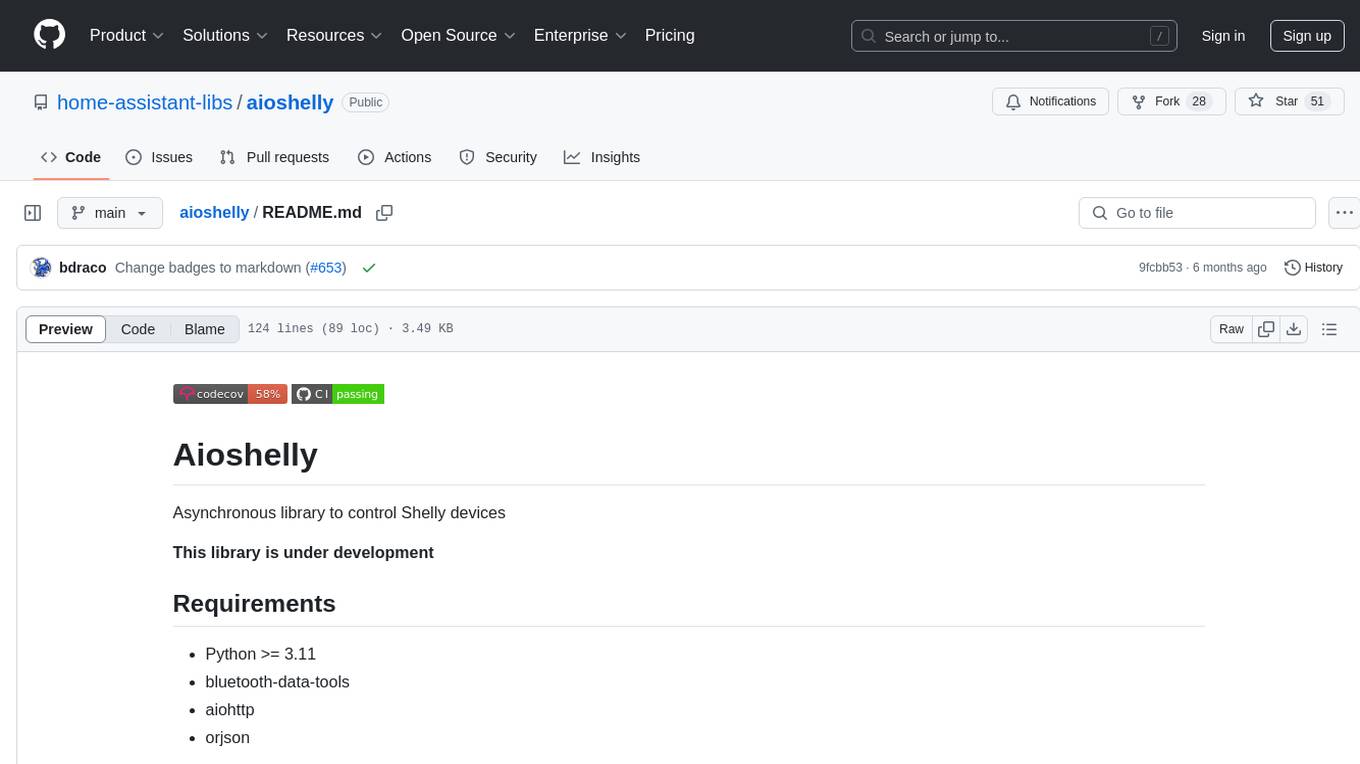Open the main branch selector dropdown
The image size is (1360, 764).
(x=109, y=213)
